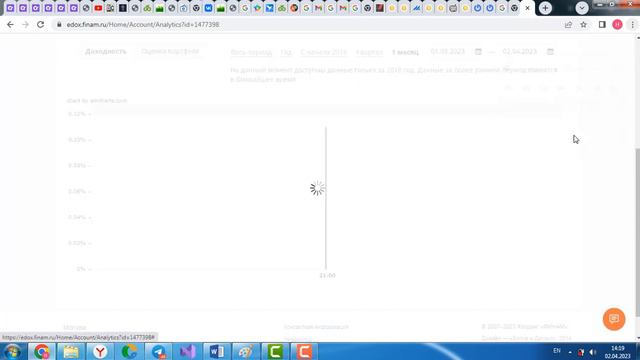Click the 01.03.2023 start date field
The width and height of the screenshot is (640, 360).
[447, 51]
